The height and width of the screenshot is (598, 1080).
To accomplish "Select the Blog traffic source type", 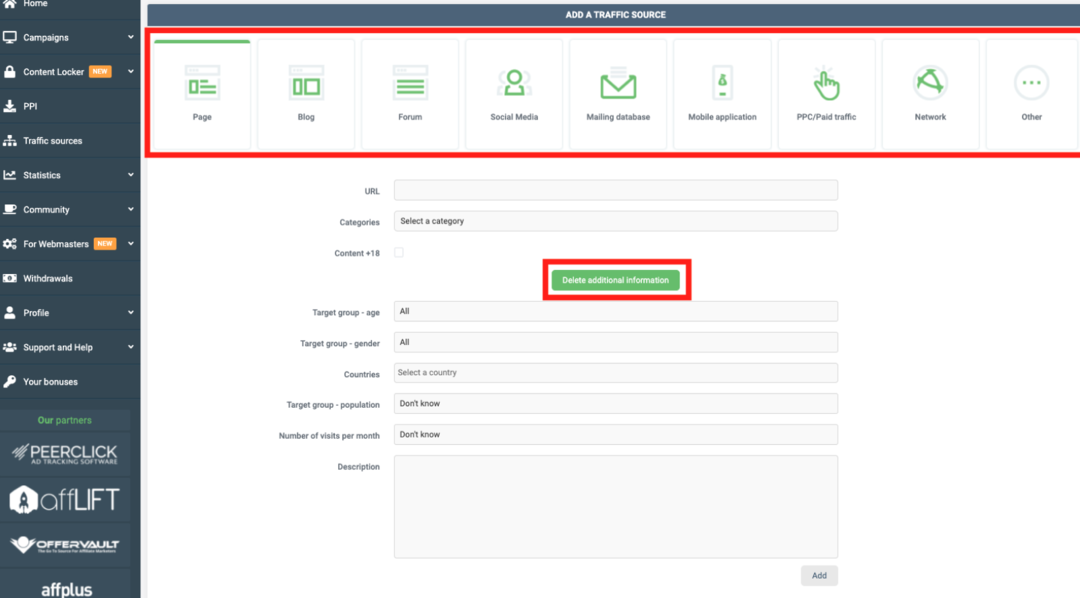I will pos(305,92).
